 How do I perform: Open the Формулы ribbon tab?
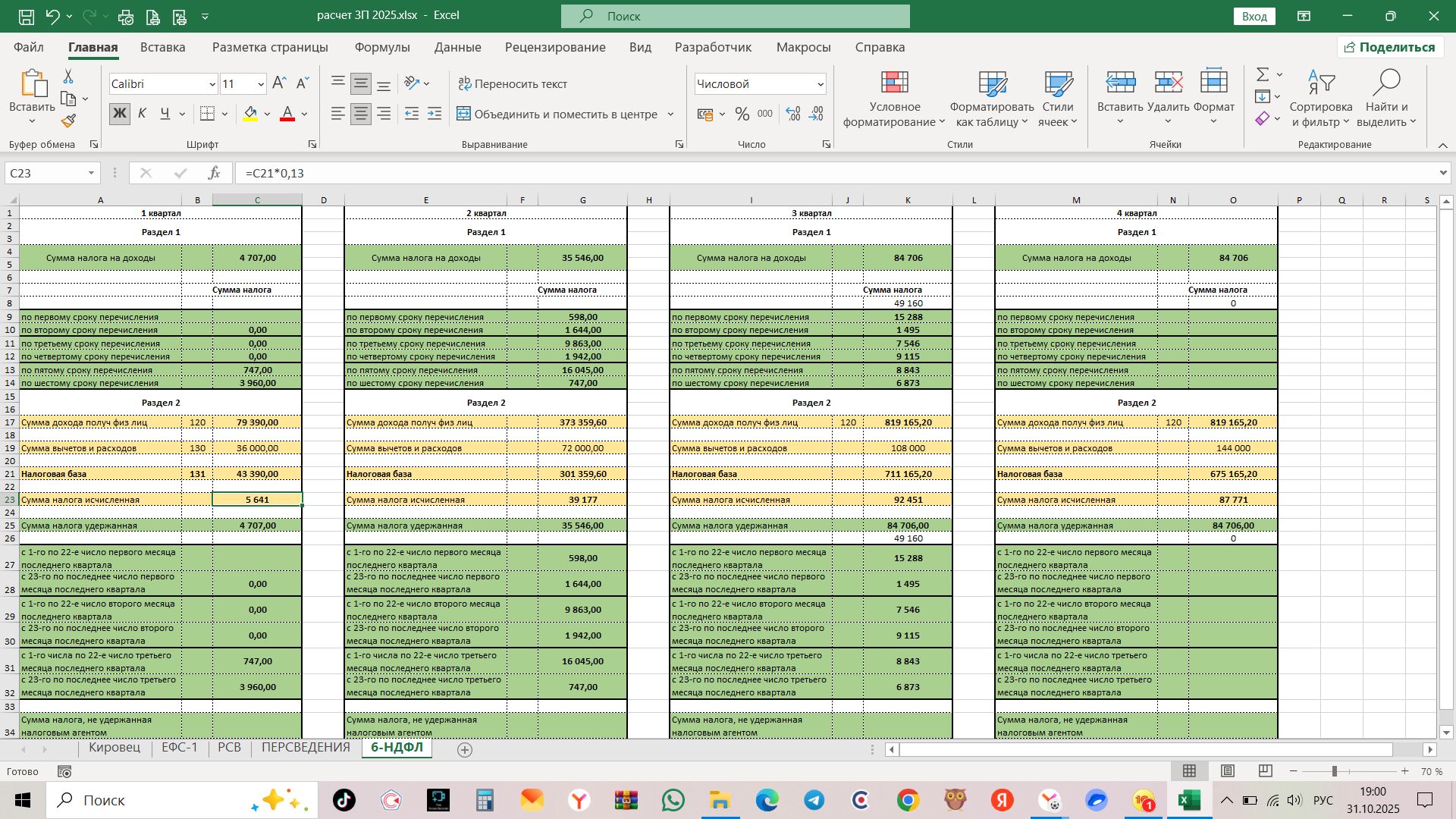381,47
